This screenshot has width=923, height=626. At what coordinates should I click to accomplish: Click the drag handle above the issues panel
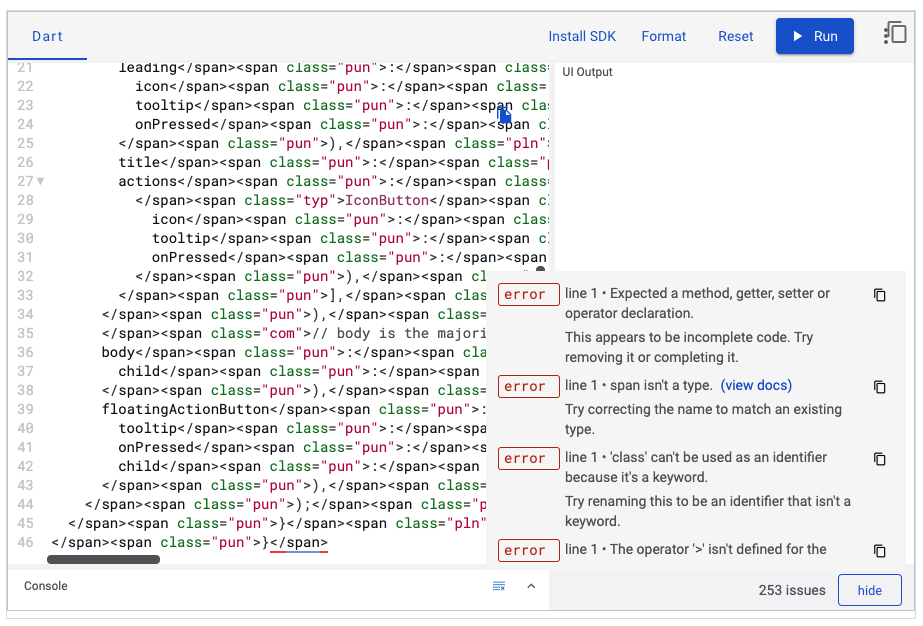540,269
